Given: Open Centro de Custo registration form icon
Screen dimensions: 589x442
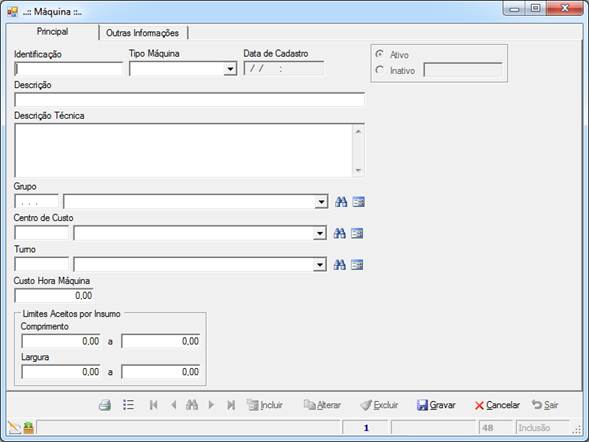Looking at the screenshot, I should point(357,233).
